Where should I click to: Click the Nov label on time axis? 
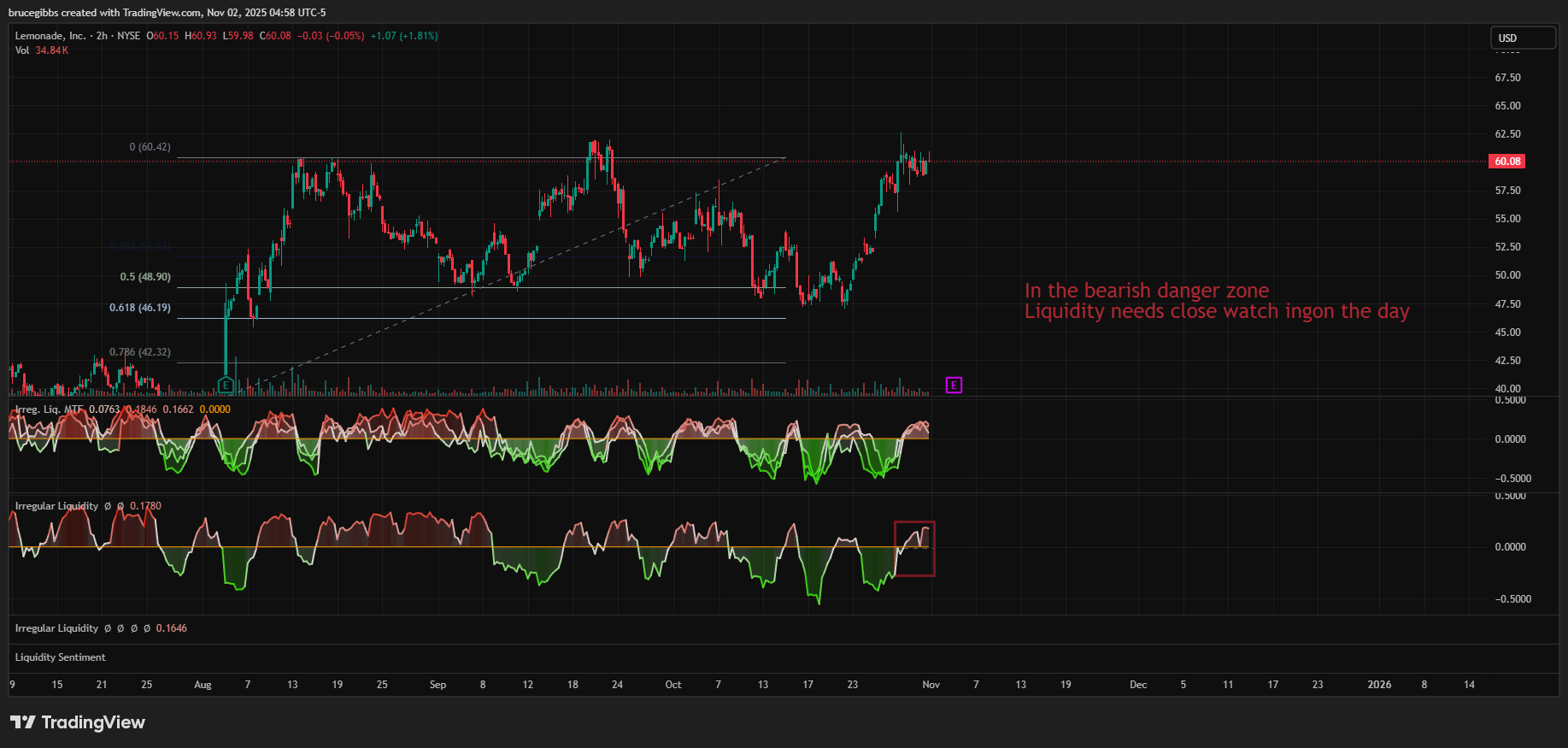click(931, 685)
